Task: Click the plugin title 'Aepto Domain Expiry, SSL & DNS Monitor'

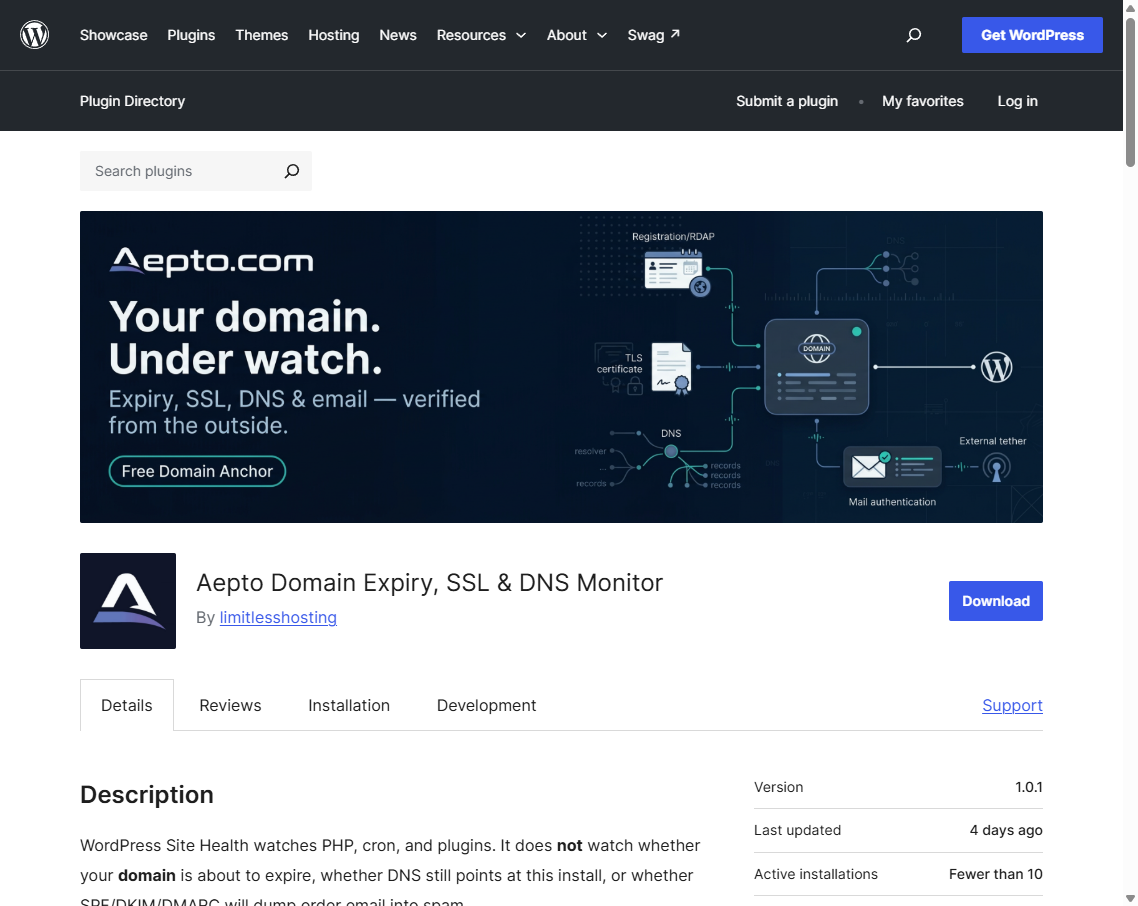Action: 430,582
